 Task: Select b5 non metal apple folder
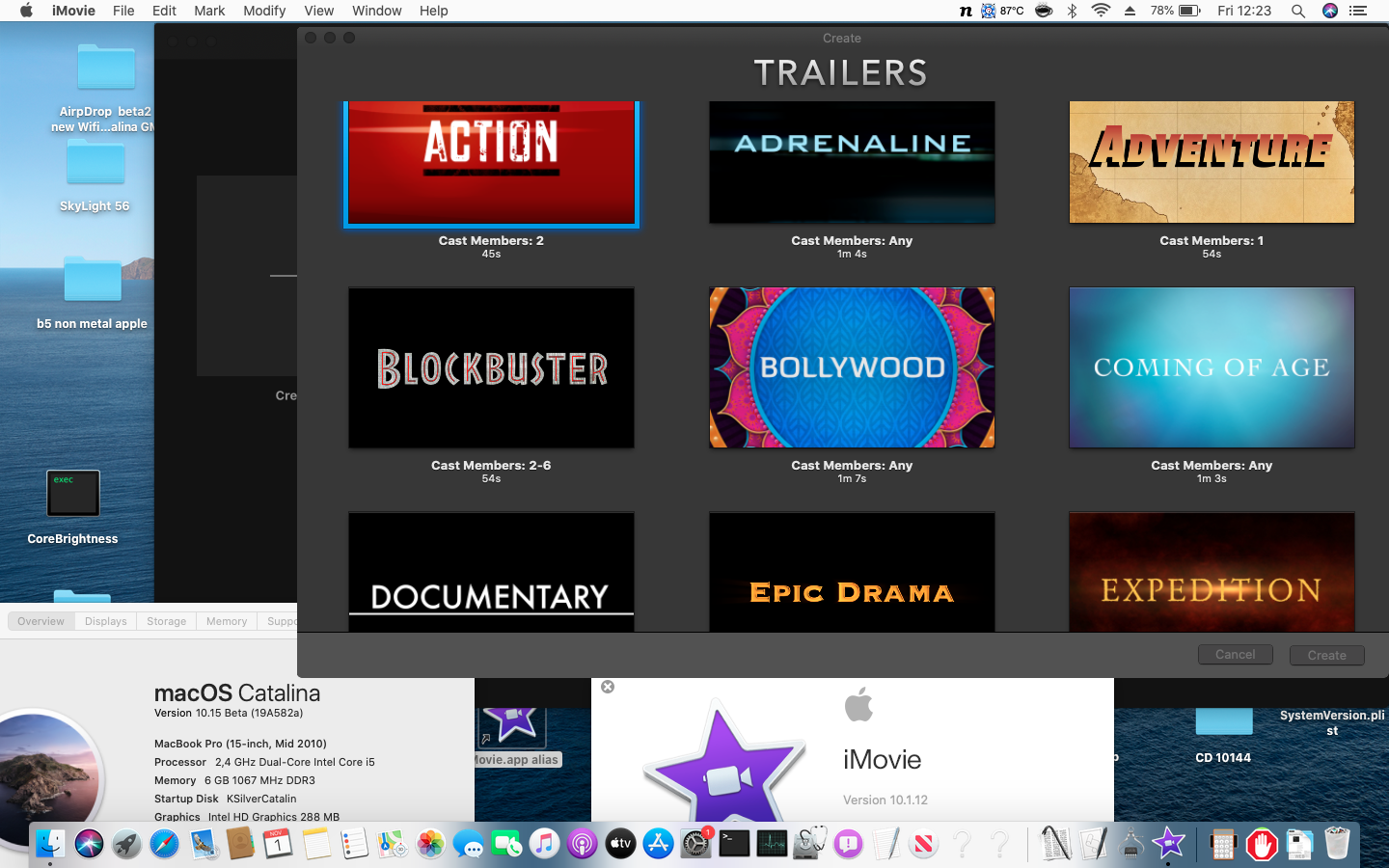(93, 292)
